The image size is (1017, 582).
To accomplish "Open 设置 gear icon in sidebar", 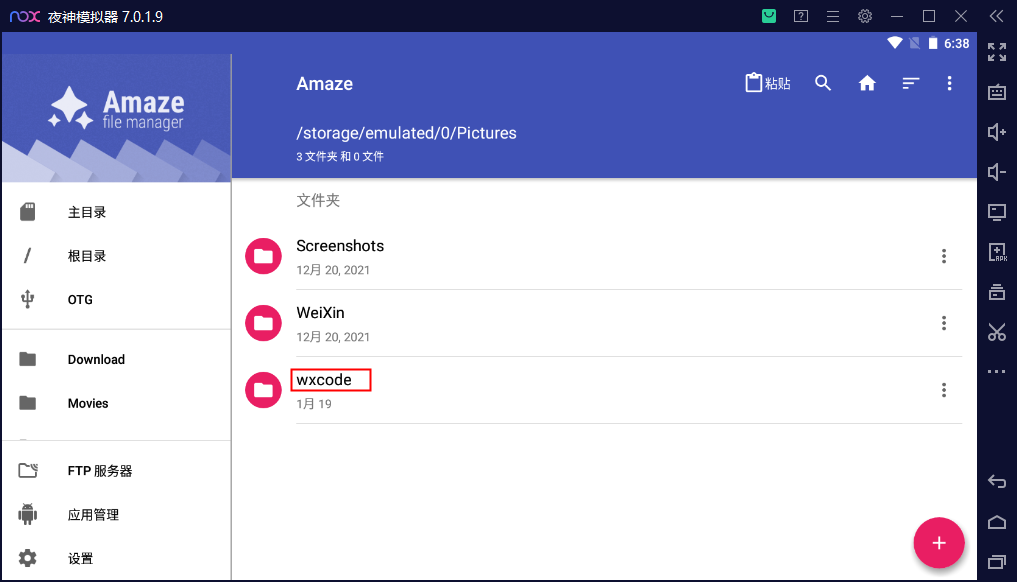I will [x=27, y=558].
